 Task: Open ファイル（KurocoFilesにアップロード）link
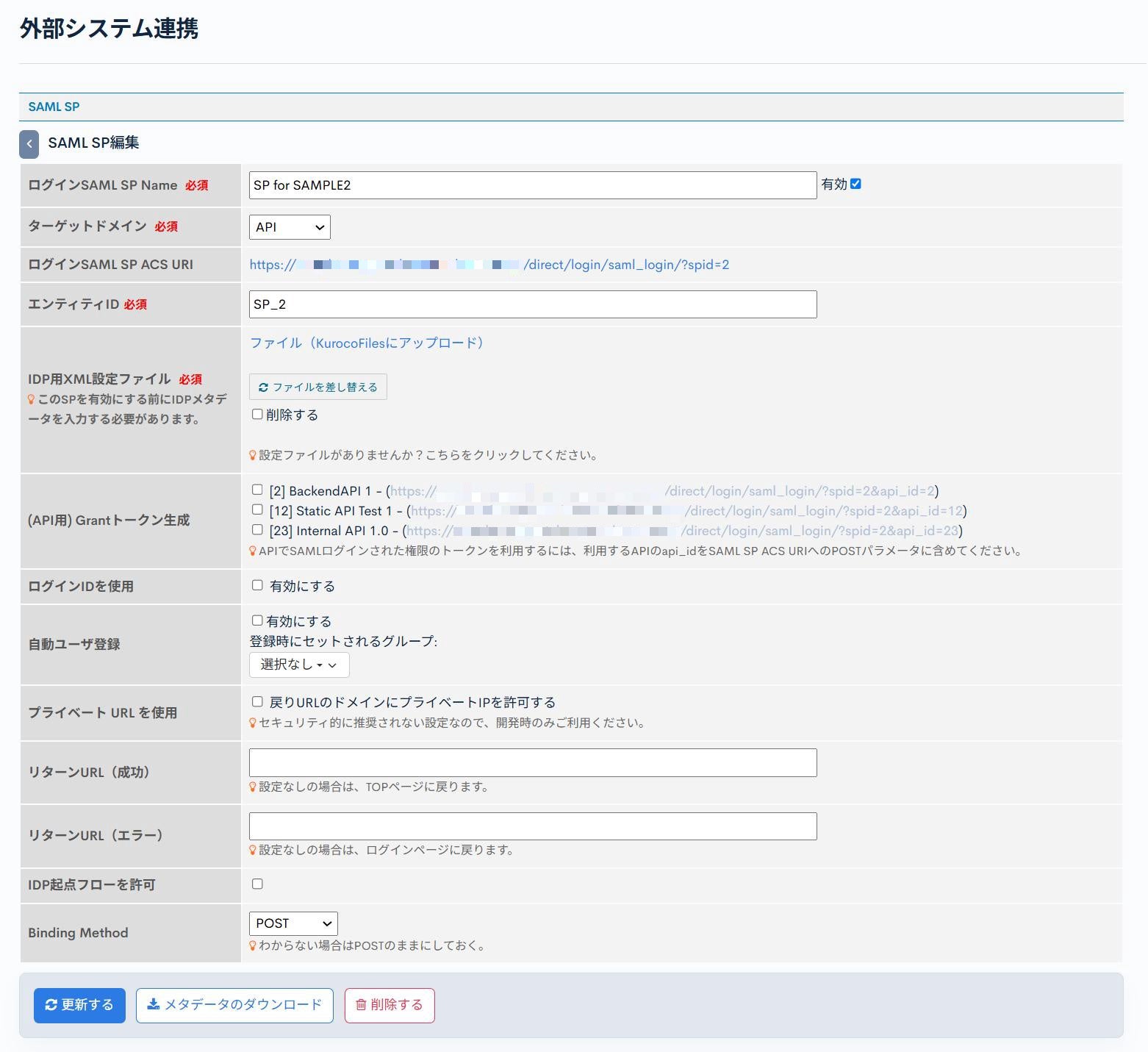click(366, 343)
